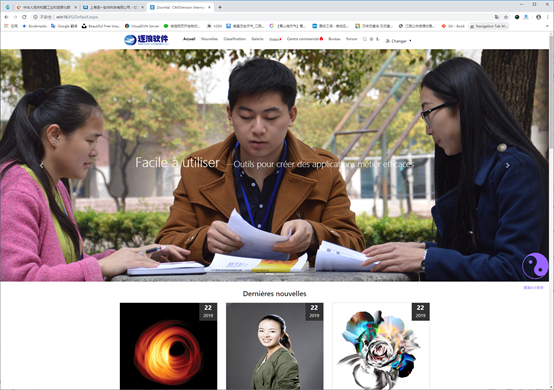Click the site logo in the header

click(x=146, y=40)
